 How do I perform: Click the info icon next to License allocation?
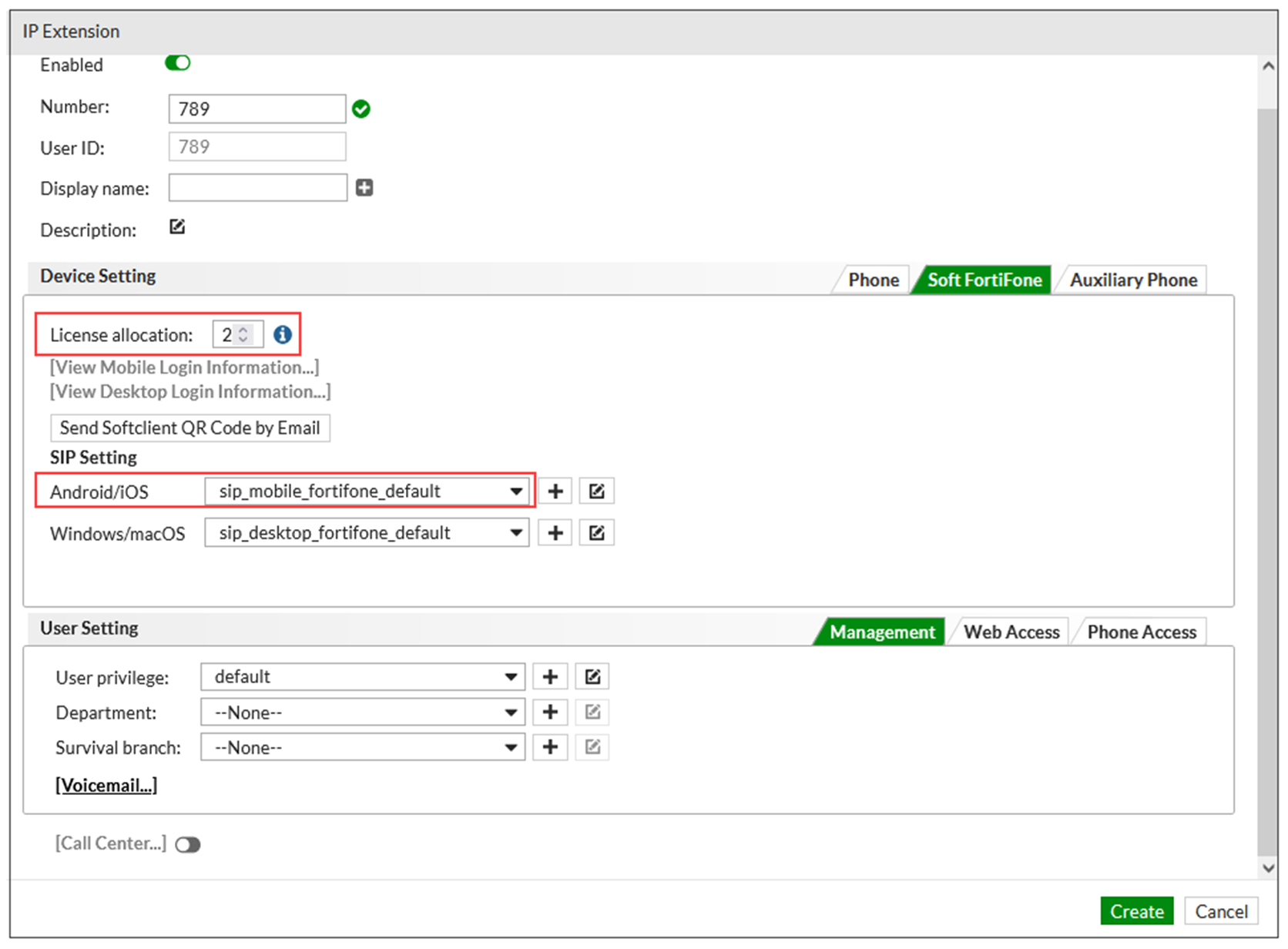click(282, 334)
